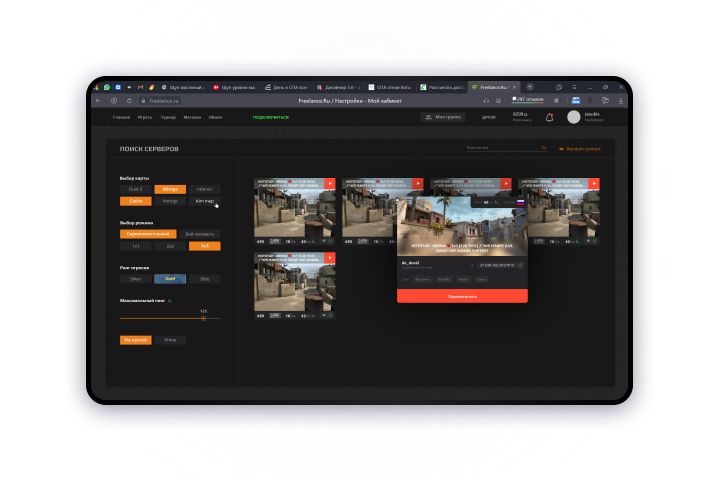Click the blue extension icon in browser toolbar
Screen dimensions: 720x480
(576, 100)
